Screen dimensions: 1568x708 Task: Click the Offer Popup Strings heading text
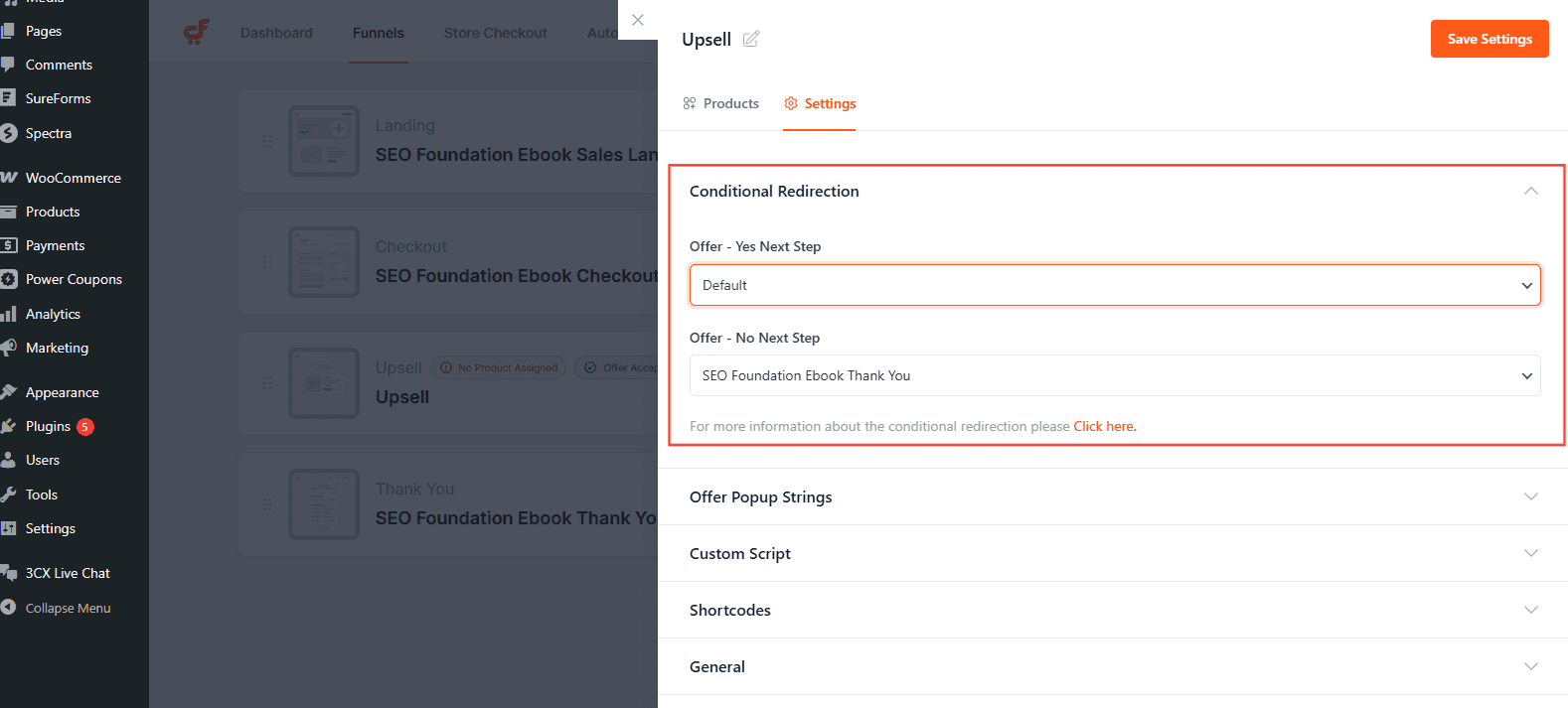pos(761,496)
